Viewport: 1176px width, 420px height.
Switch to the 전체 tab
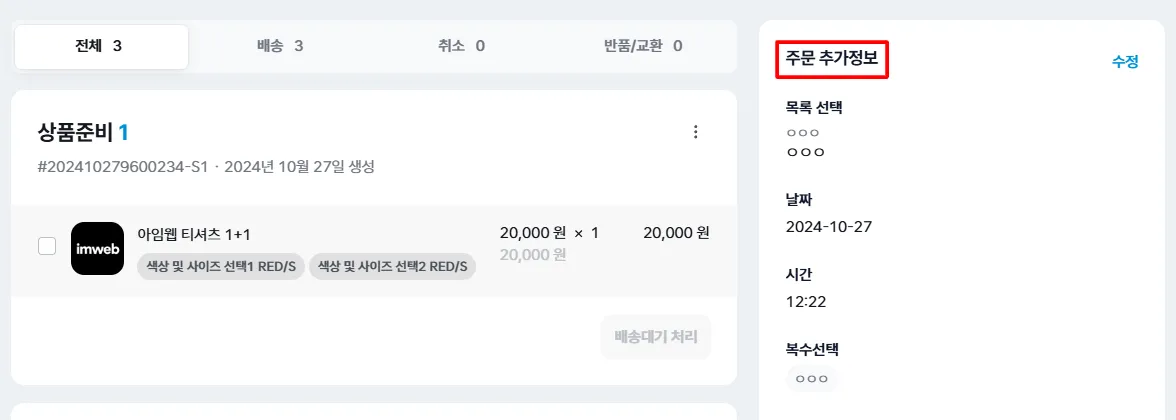pos(101,46)
